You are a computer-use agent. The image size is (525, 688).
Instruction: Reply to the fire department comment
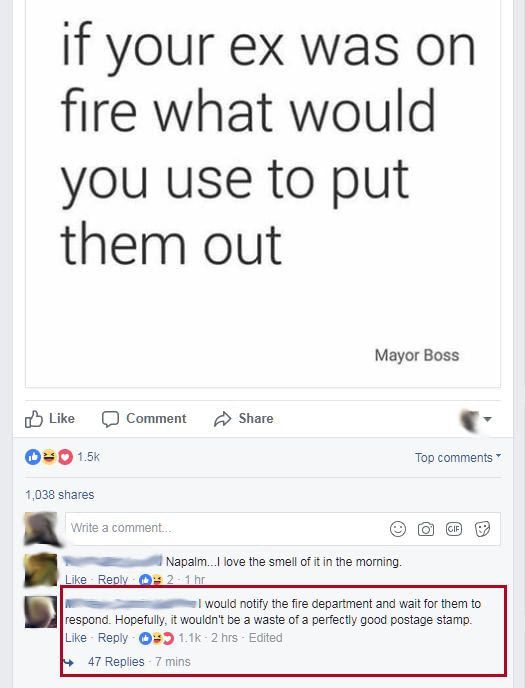(113, 638)
